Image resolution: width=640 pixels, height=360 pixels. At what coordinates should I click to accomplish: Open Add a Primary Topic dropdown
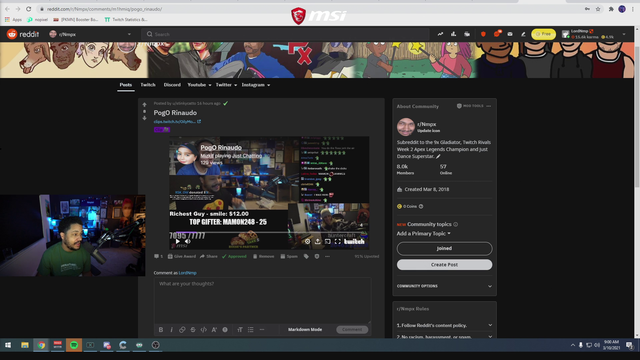click(x=424, y=233)
